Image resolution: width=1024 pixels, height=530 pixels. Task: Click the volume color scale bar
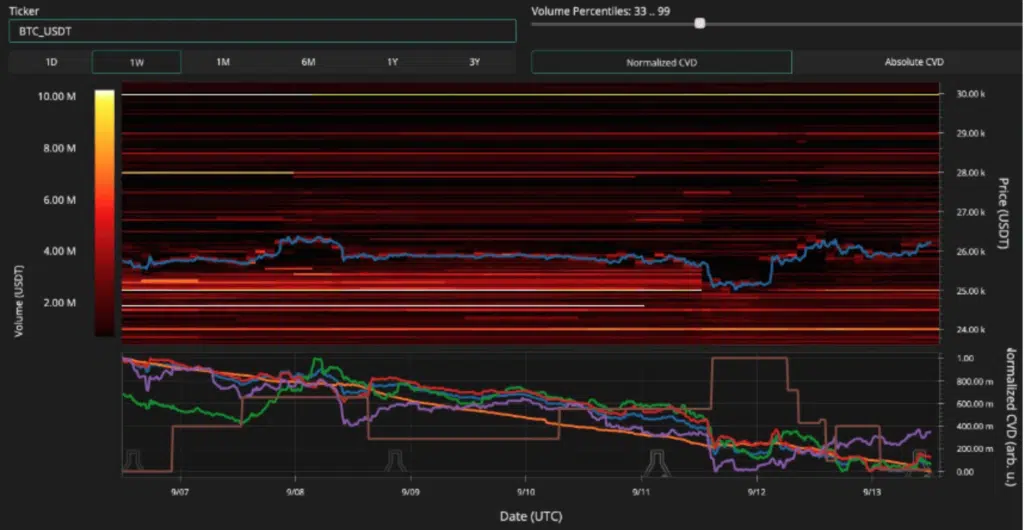tap(104, 213)
